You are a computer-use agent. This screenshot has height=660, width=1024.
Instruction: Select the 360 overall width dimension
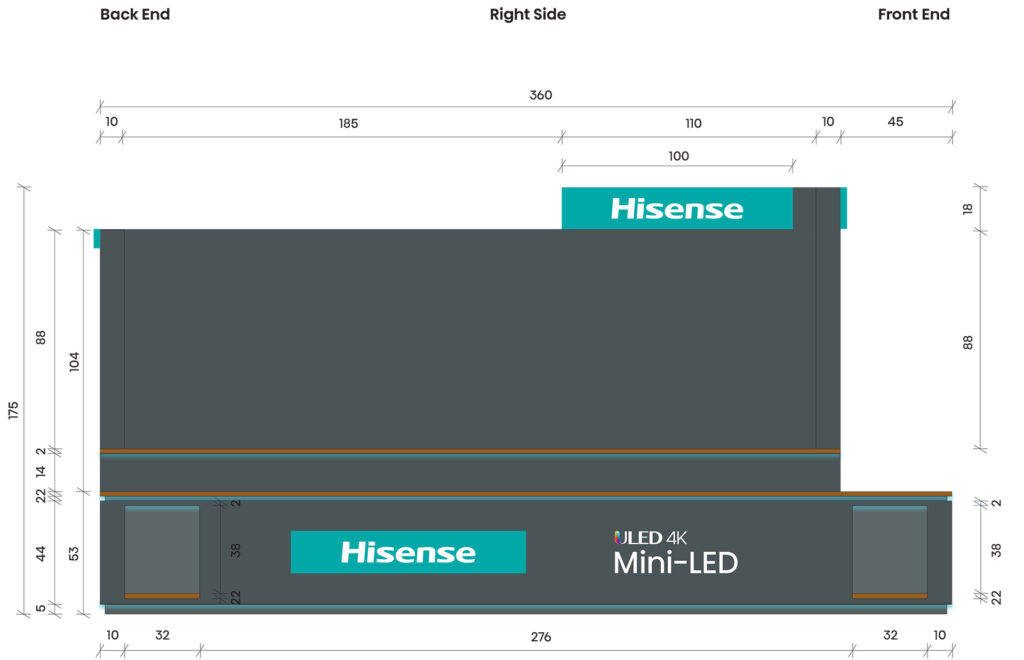tap(540, 95)
